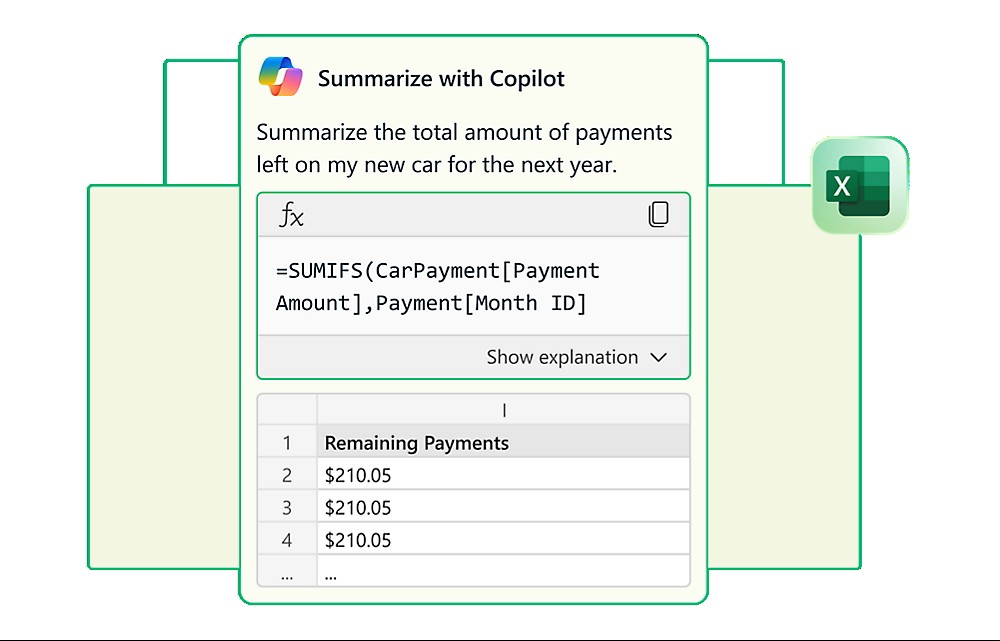The height and width of the screenshot is (641, 1000).
Task: Click the Copilot logo icon
Action: pos(281,77)
